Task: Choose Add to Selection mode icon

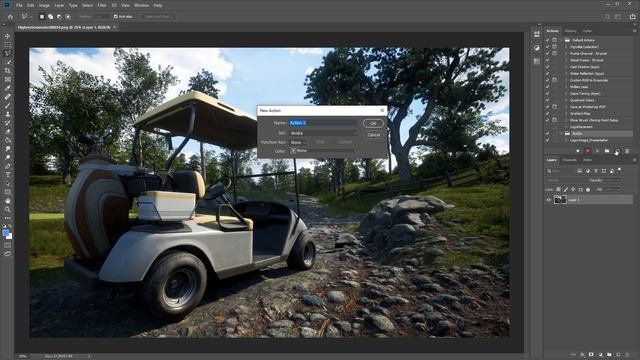Action: pyautogui.click(x=51, y=17)
